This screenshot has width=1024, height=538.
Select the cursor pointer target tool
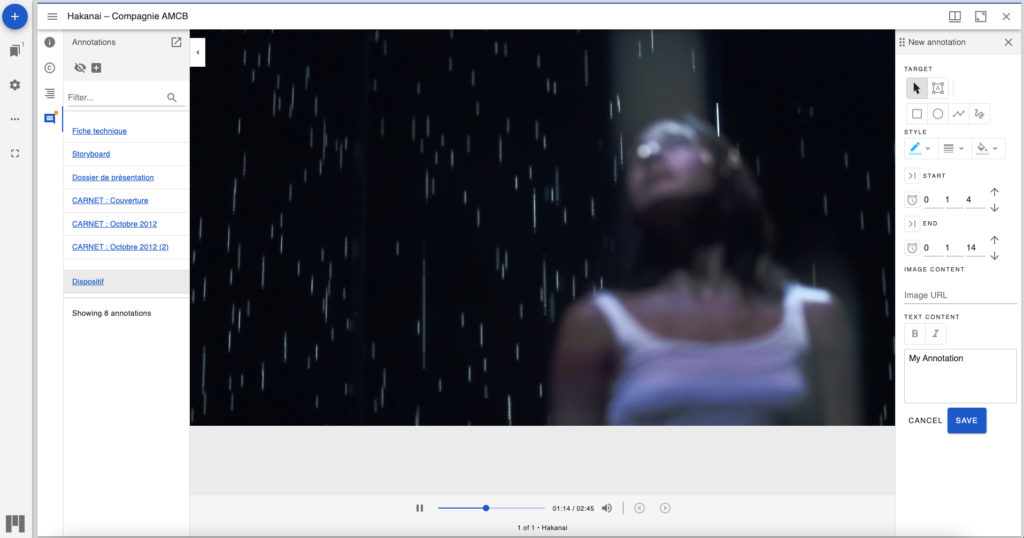pos(917,88)
